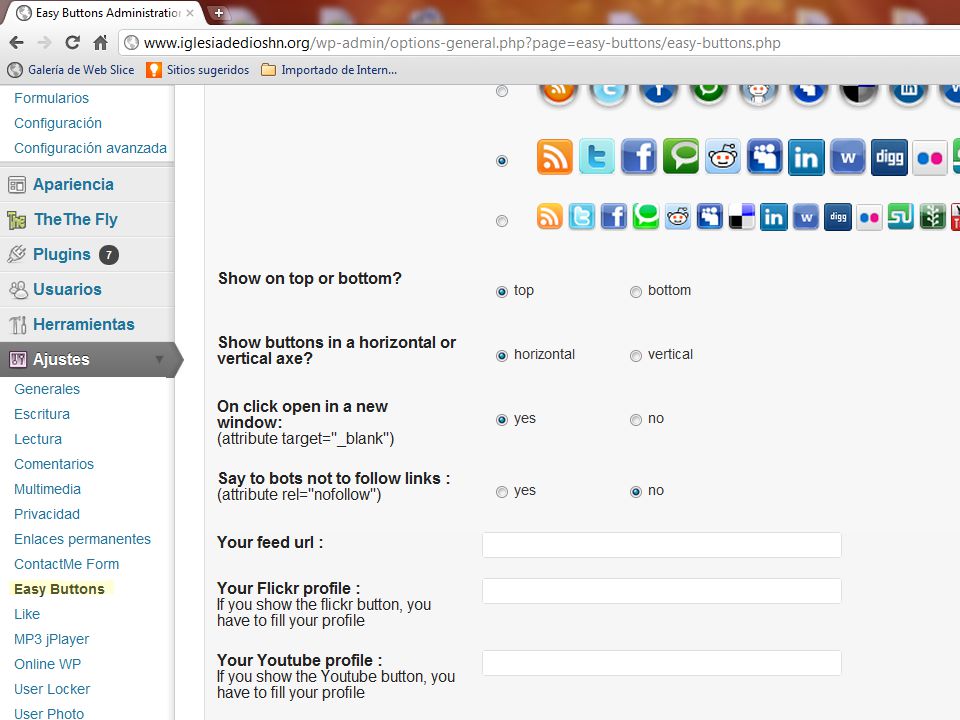
Task: Click the Delicious checkered icon in the small set
Action: (x=741, y=217)
